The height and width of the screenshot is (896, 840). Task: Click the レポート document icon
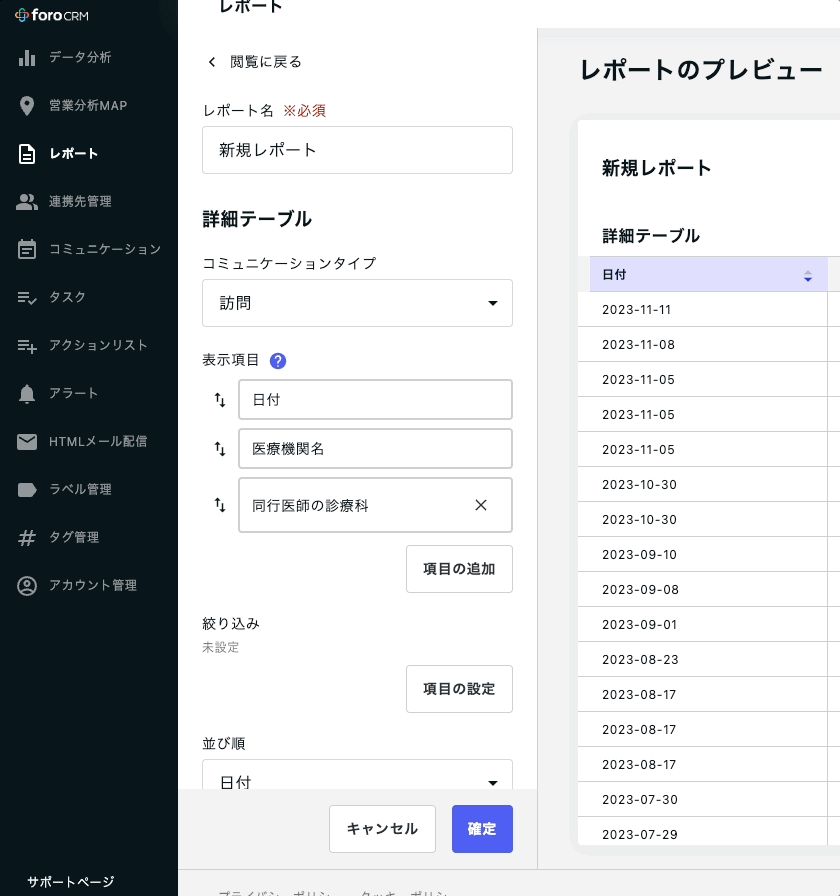coord(27,154)
